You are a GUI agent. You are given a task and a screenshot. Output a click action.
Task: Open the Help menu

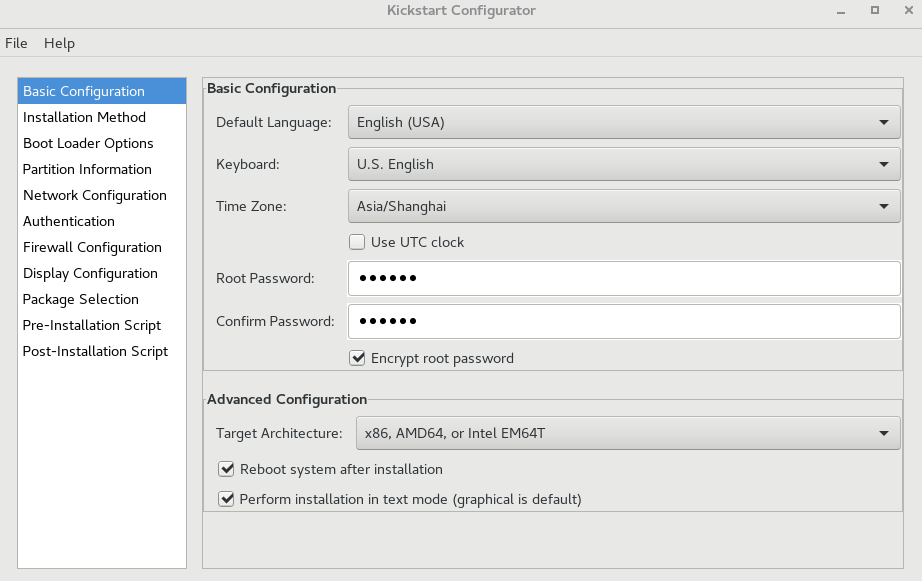point(59,43)
